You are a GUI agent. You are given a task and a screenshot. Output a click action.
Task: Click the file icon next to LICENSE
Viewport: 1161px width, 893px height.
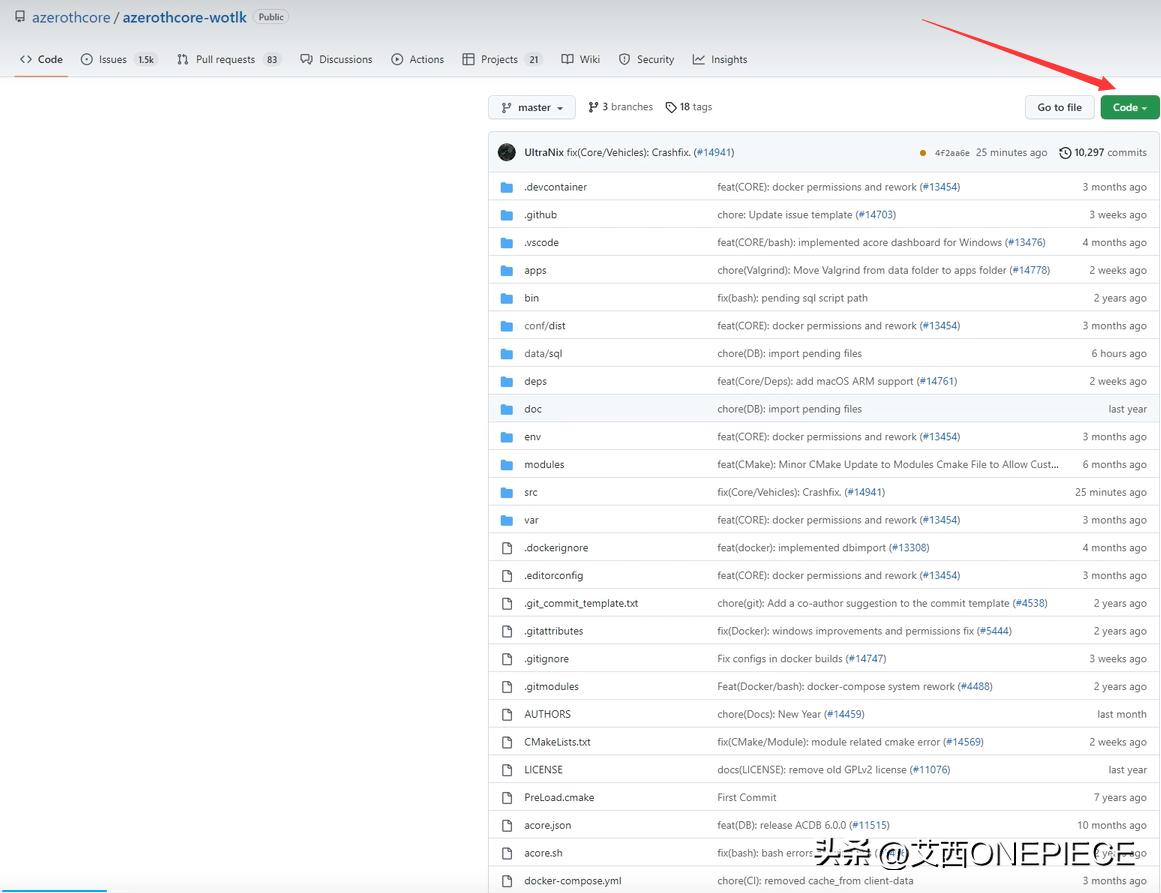(508, 770)
